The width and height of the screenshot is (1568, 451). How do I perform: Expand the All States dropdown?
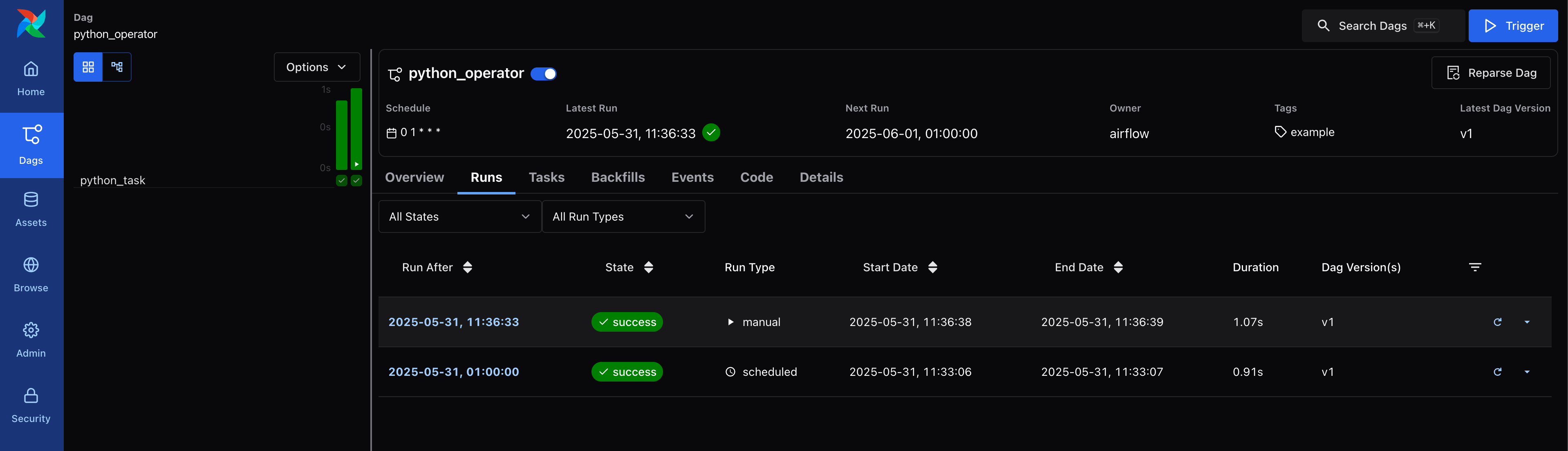pos(459,217)
